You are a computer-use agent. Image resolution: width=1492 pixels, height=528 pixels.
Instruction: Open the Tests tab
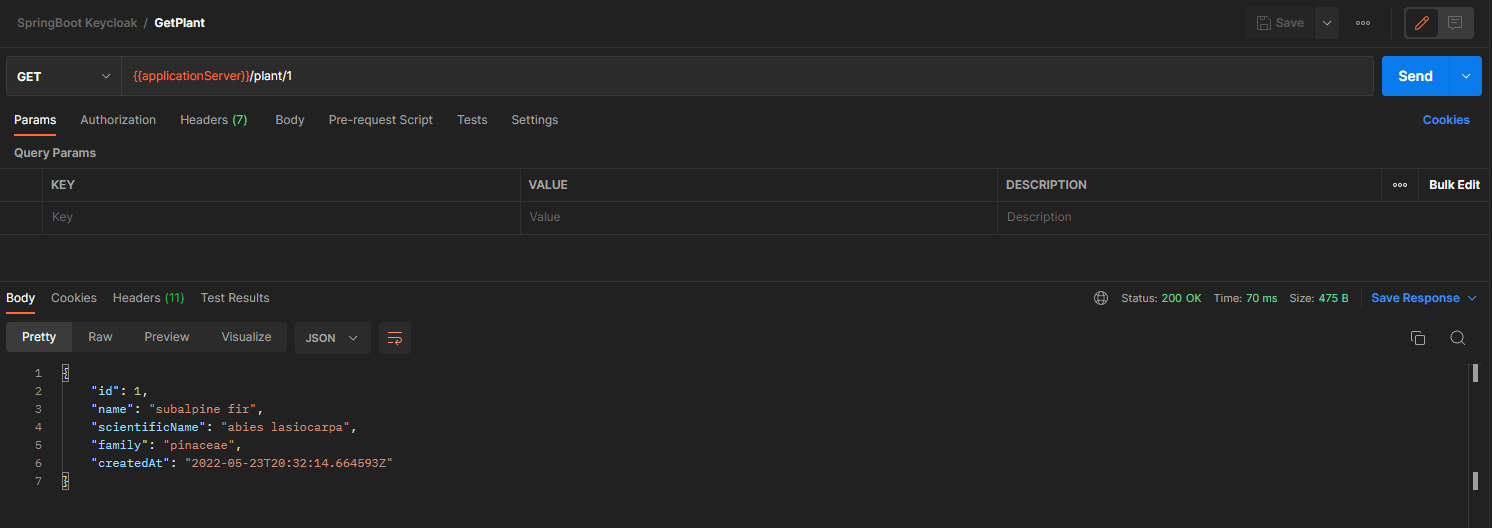[x=472, y=120]
